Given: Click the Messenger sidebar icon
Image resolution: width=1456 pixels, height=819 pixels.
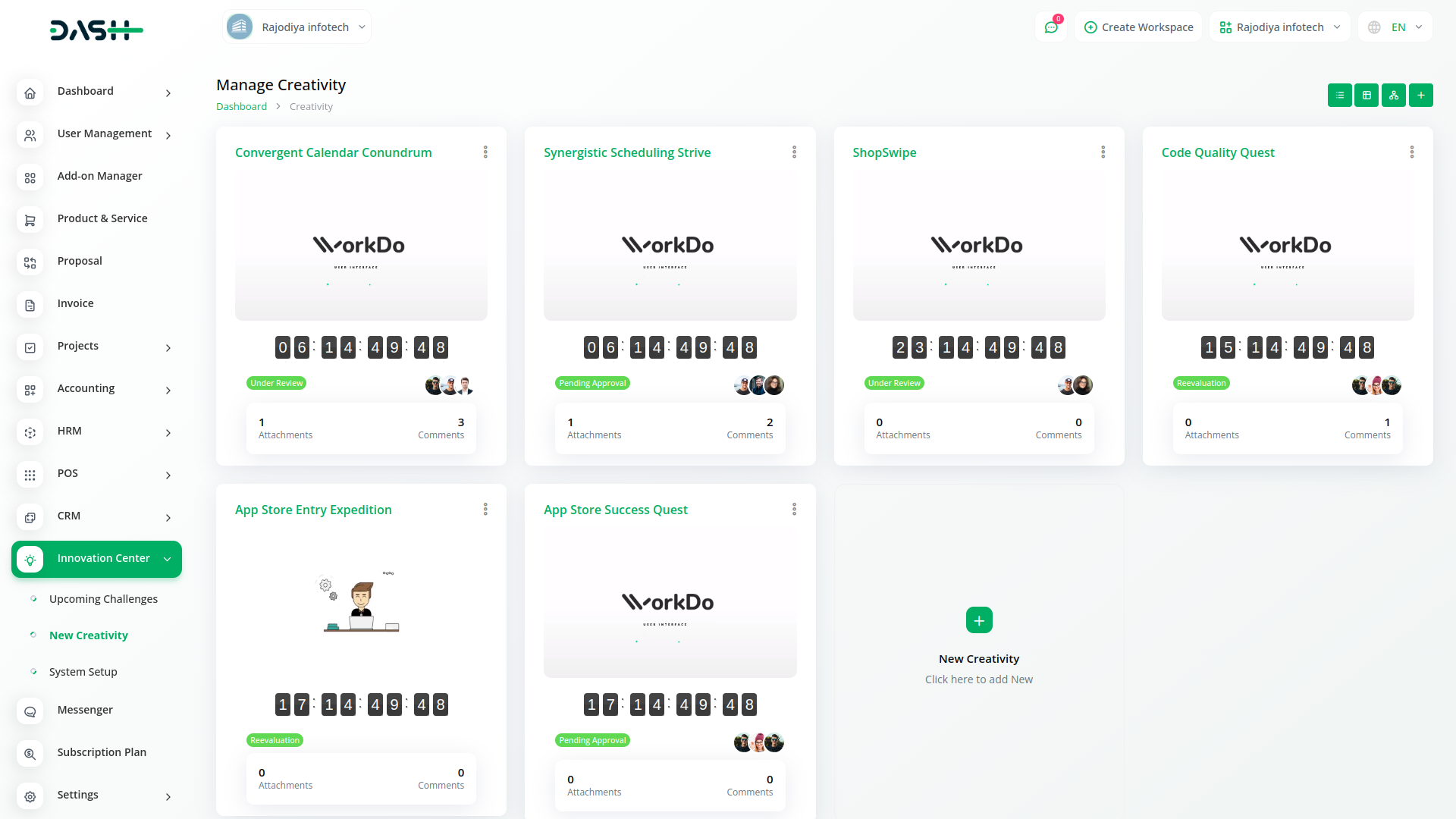Looking at the screenshot, I should (x=30, y=711).
